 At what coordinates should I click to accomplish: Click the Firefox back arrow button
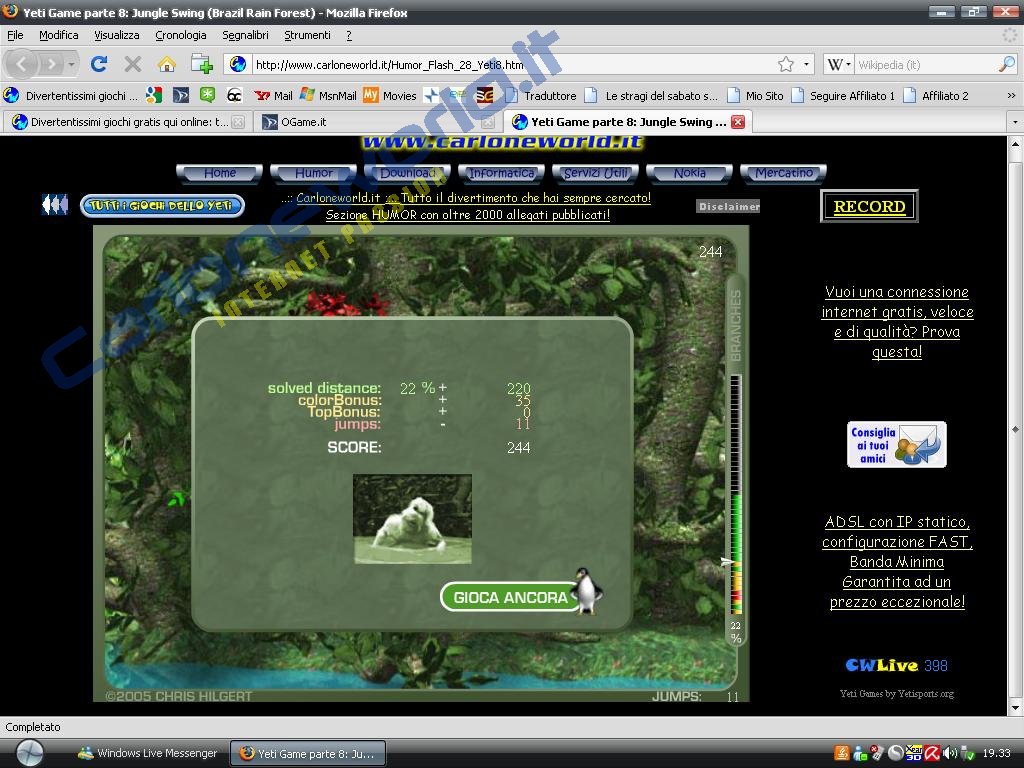coord(22,64)
